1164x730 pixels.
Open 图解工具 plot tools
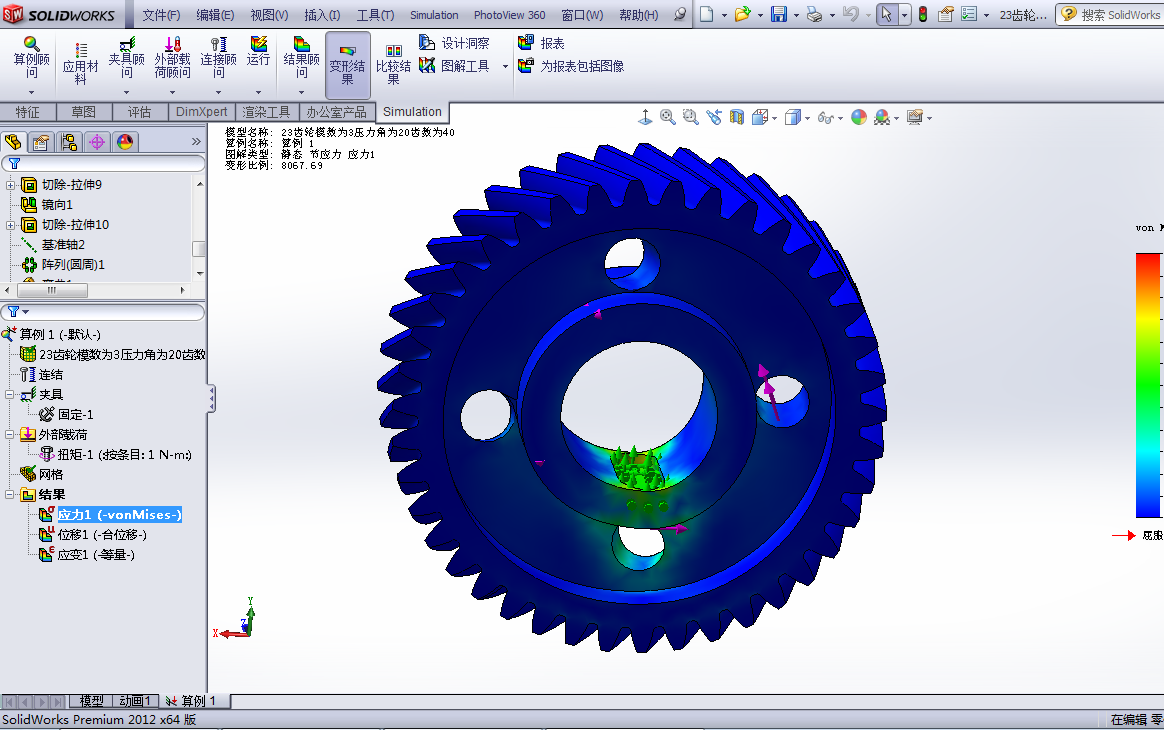click(x=454, y=66)
